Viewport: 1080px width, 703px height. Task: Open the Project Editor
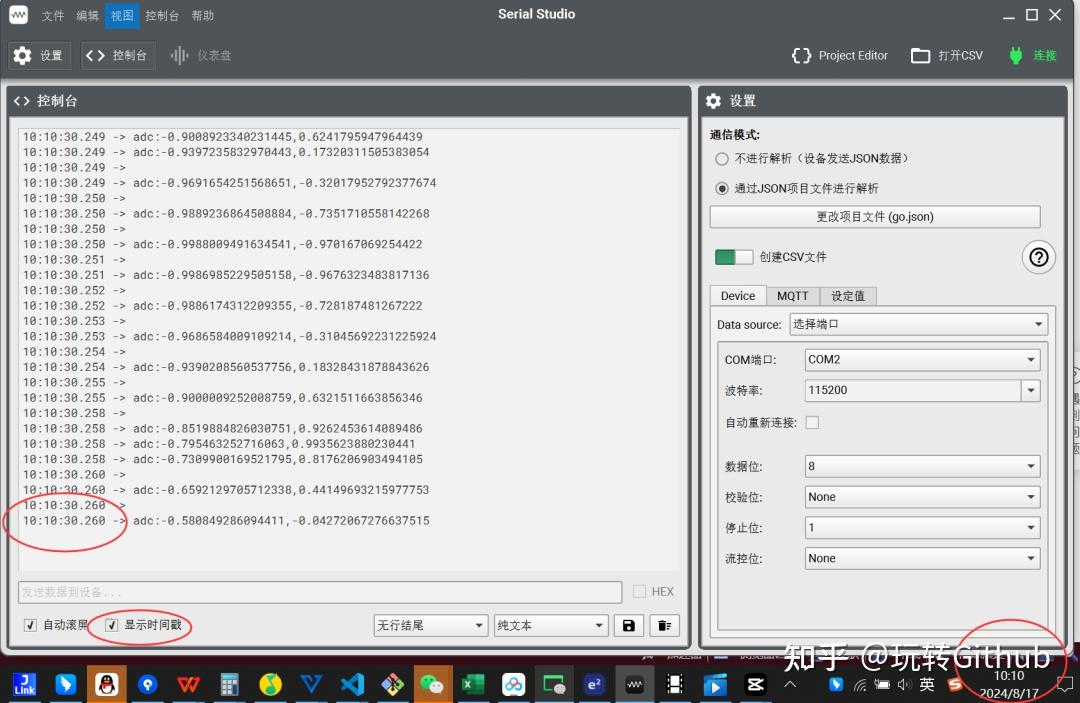coord(839,55)
